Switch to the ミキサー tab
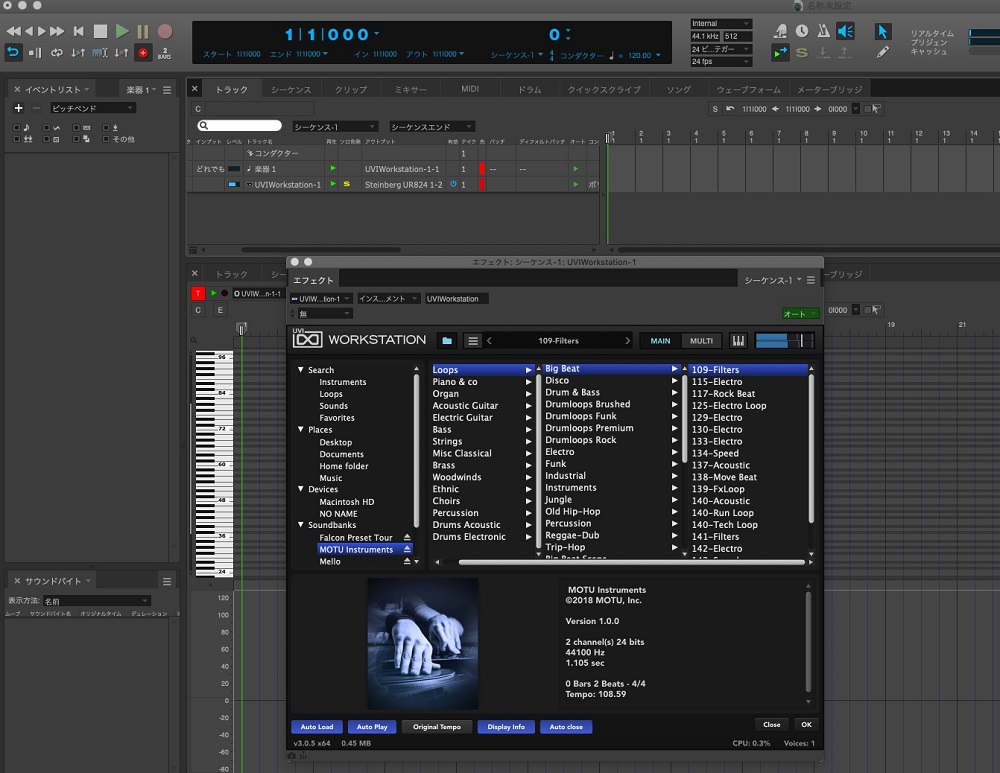This screenshot has height=773, width=1000. (x=410, y=89)
